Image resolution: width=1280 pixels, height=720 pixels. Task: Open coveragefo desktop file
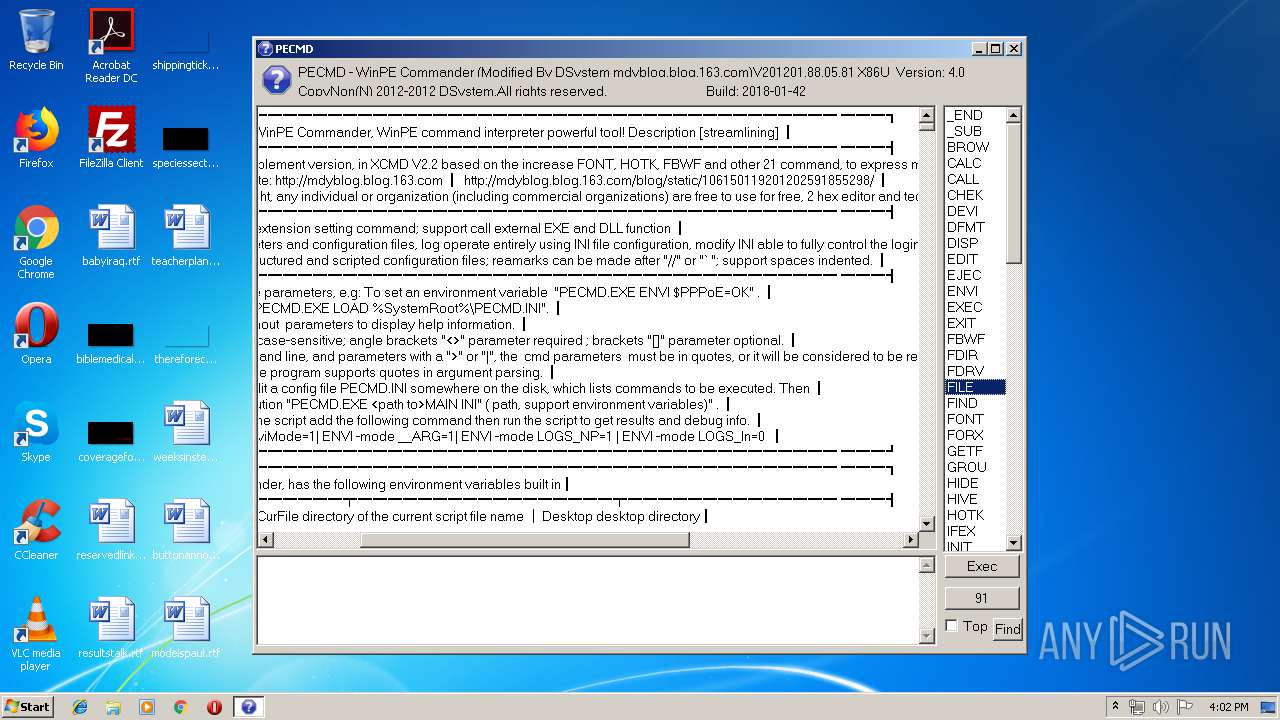point(111,440)
